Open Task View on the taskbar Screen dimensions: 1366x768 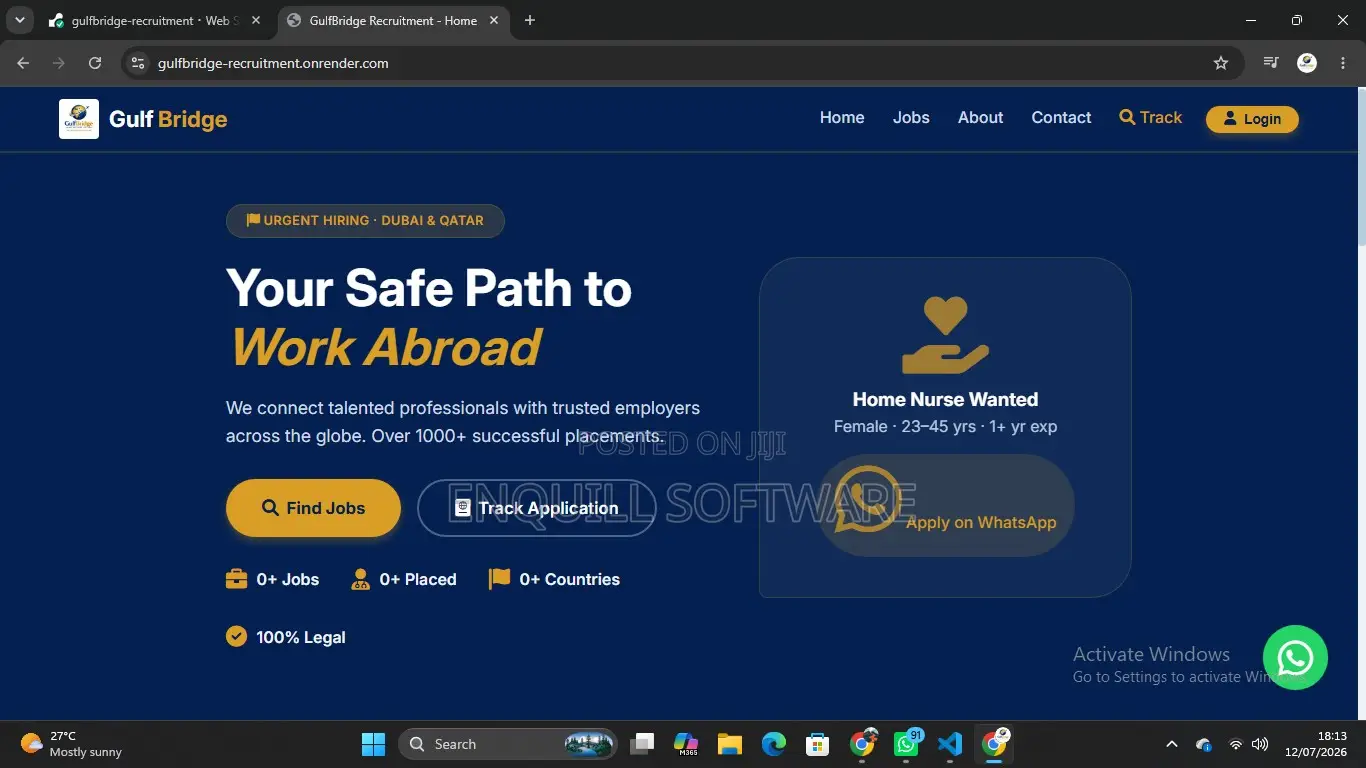(642, 744)
